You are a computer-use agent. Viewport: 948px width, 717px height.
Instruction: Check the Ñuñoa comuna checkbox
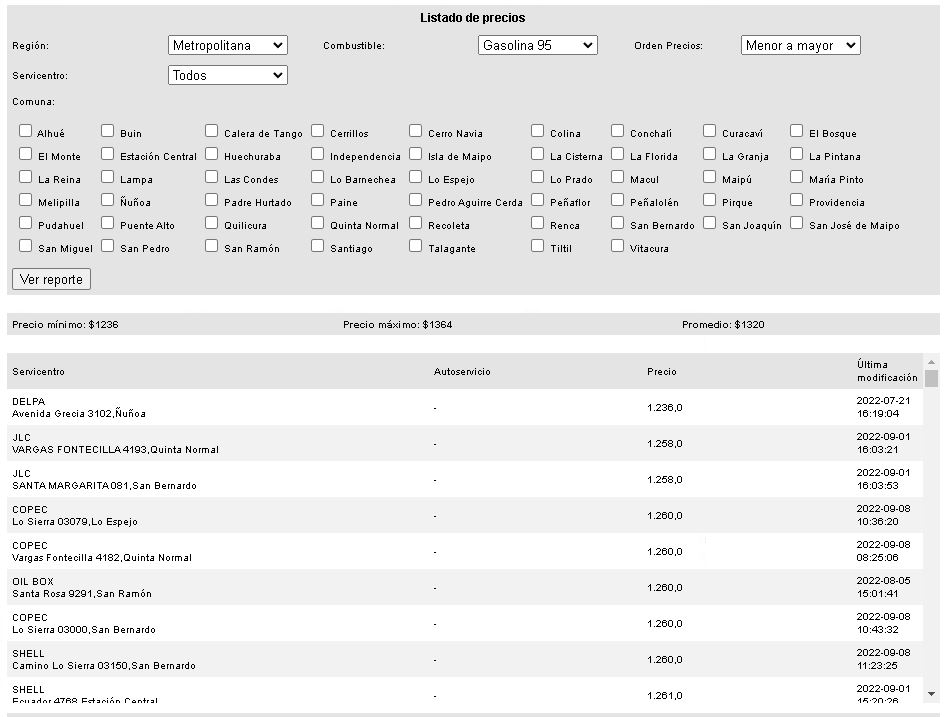pos(108,200)
